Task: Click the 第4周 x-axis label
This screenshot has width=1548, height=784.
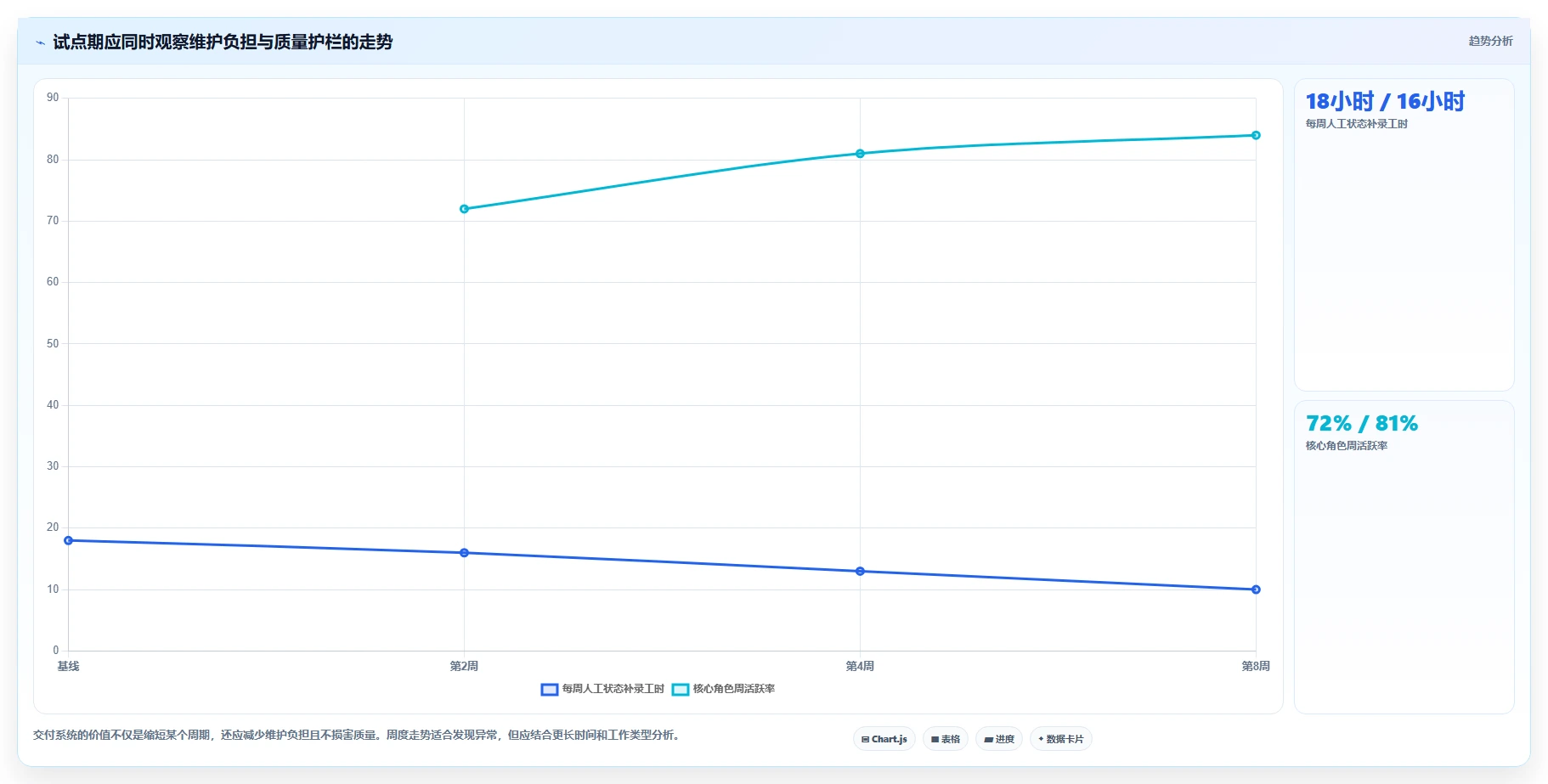Action: pyautogui.click(x=860, y=666)
